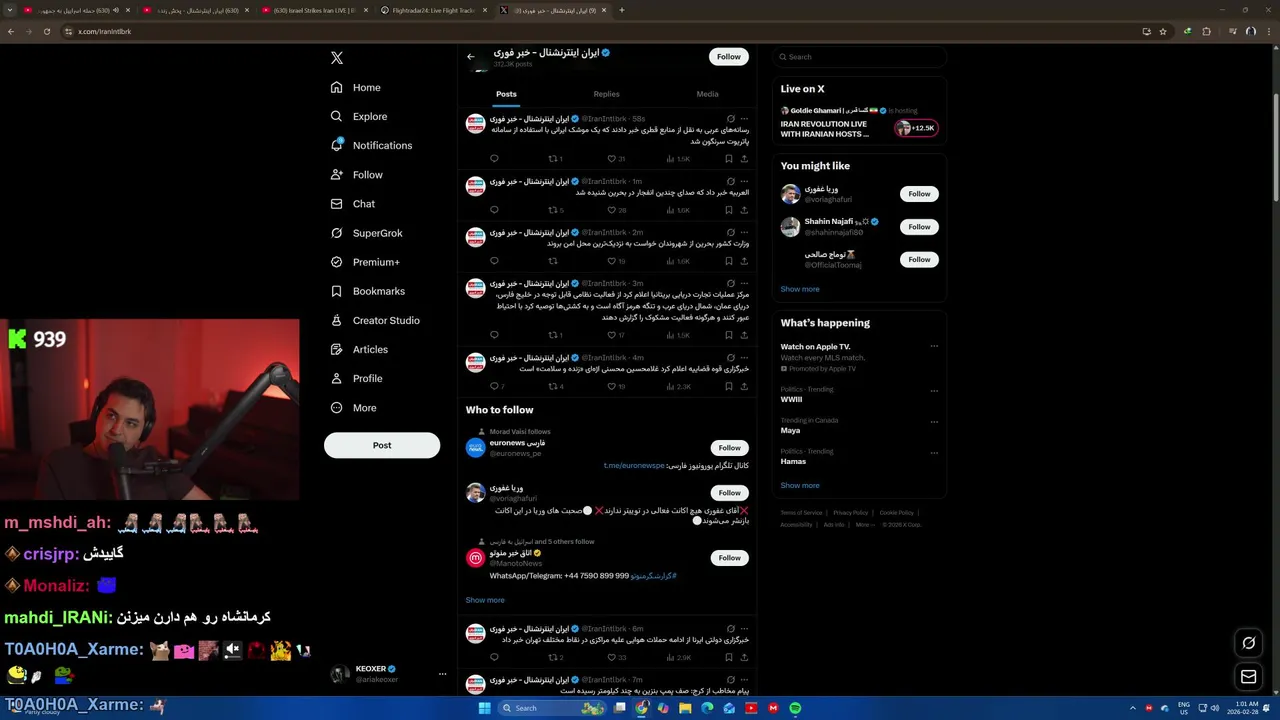Open Chat envelope icon in sidebar
Screen dimensions: 1280x720
click(x=337, y=204)
